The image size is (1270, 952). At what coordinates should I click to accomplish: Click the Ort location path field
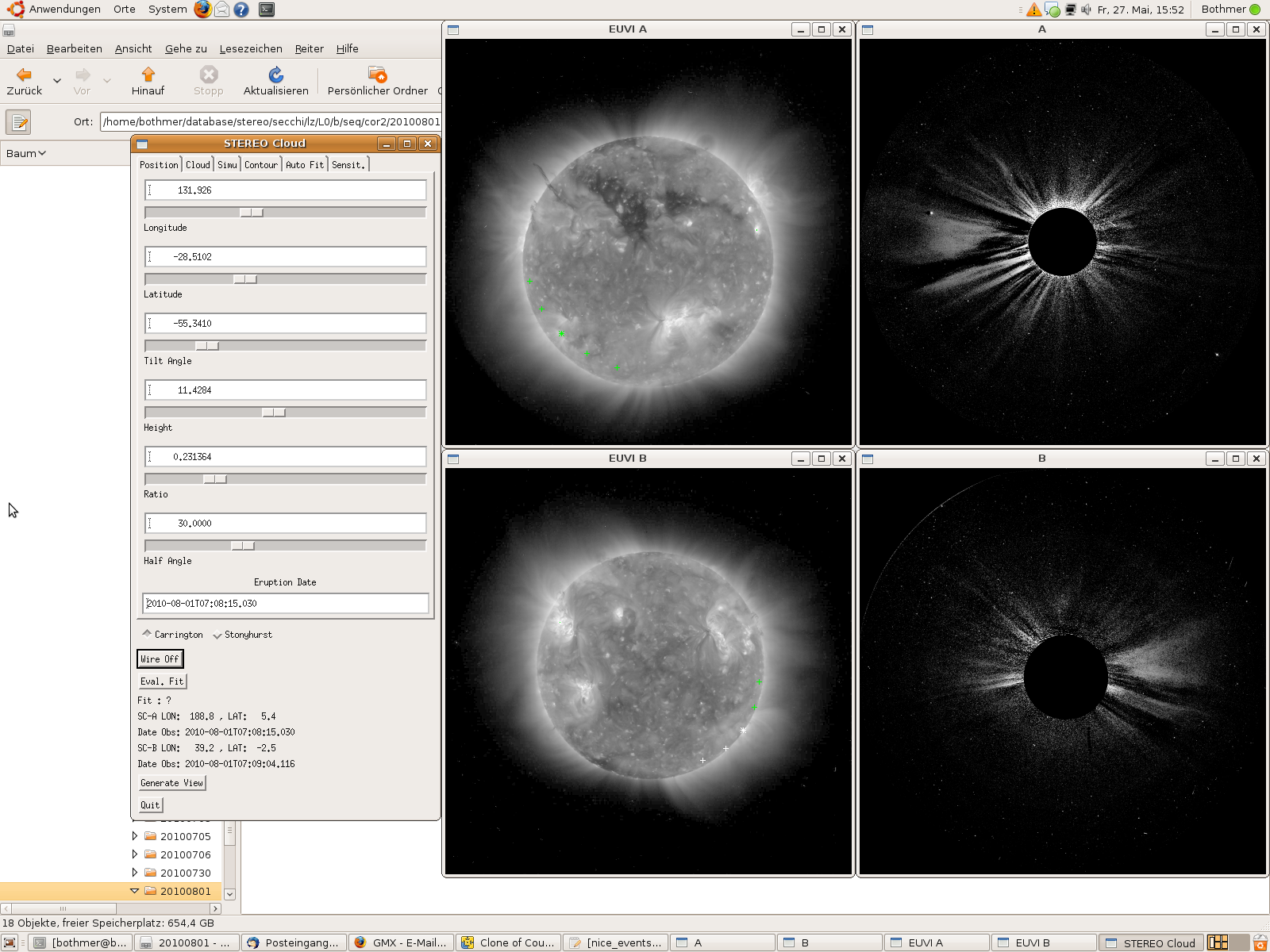(271, 122)
